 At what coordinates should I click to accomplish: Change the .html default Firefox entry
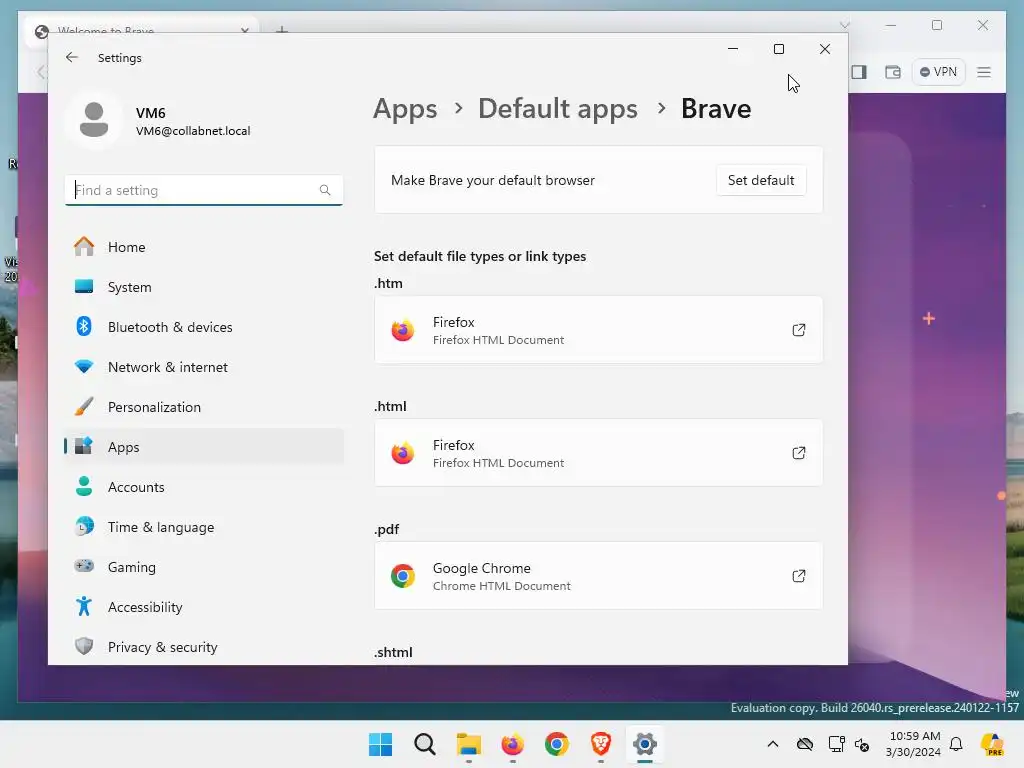pyautogui.click(x=598, y=453)
